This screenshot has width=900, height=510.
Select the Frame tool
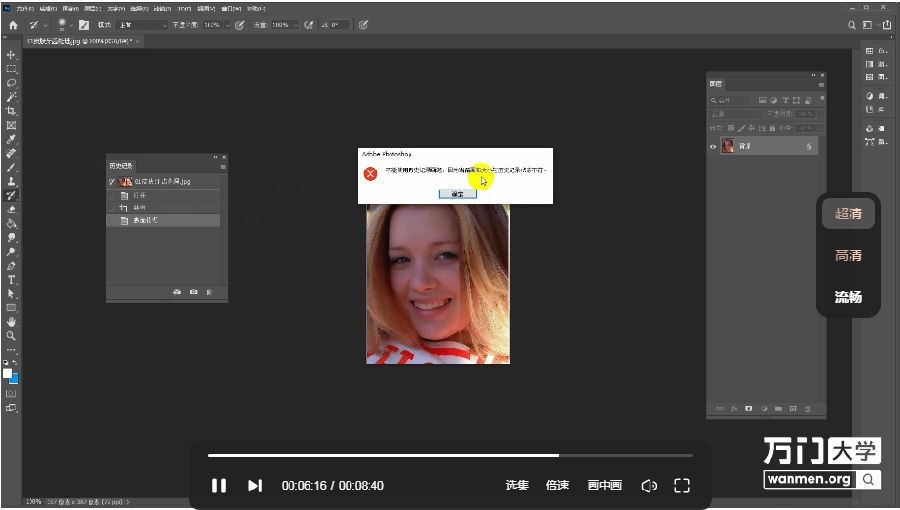tap(11, 125)
